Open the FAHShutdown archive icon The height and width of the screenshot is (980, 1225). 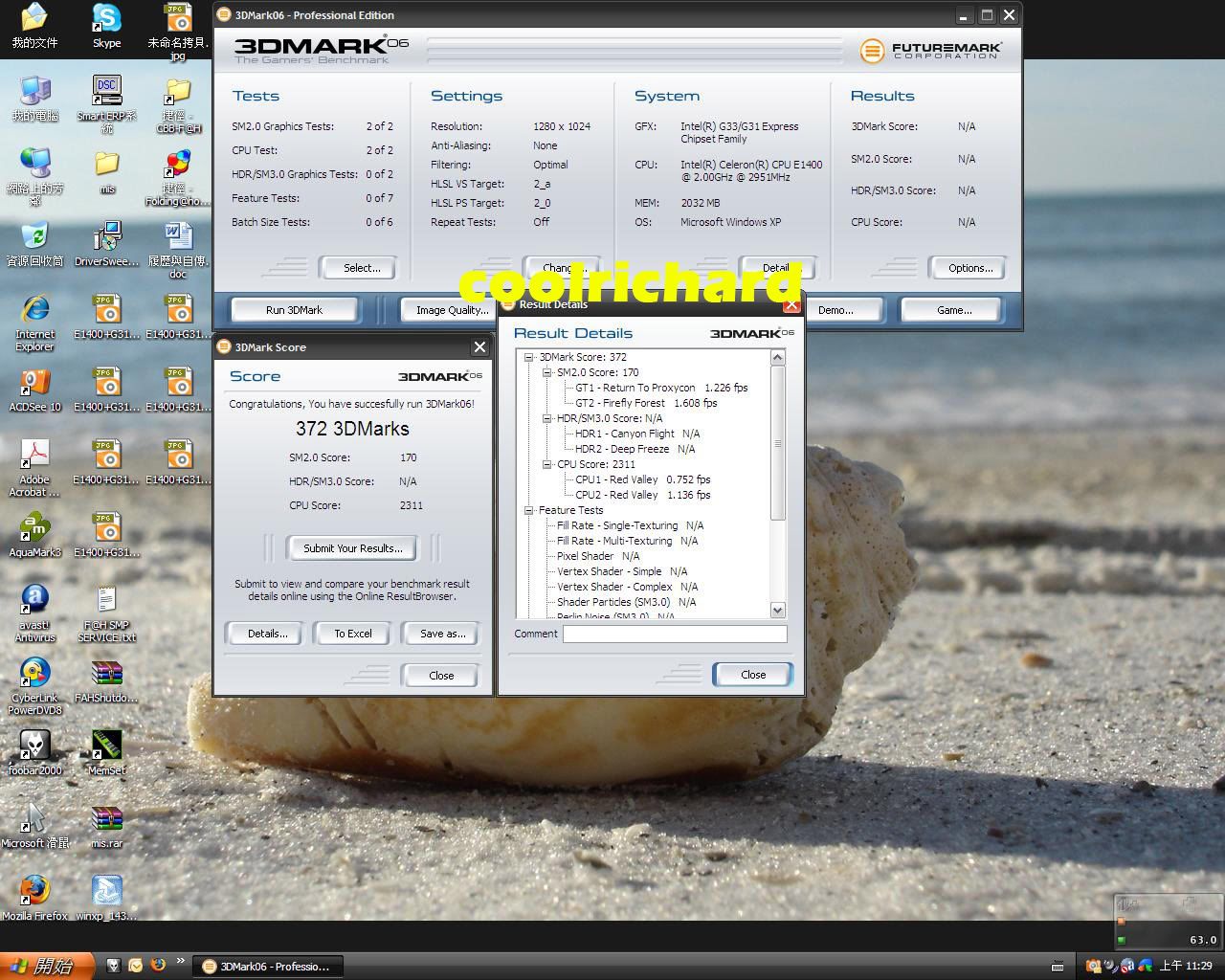(106, 680)
